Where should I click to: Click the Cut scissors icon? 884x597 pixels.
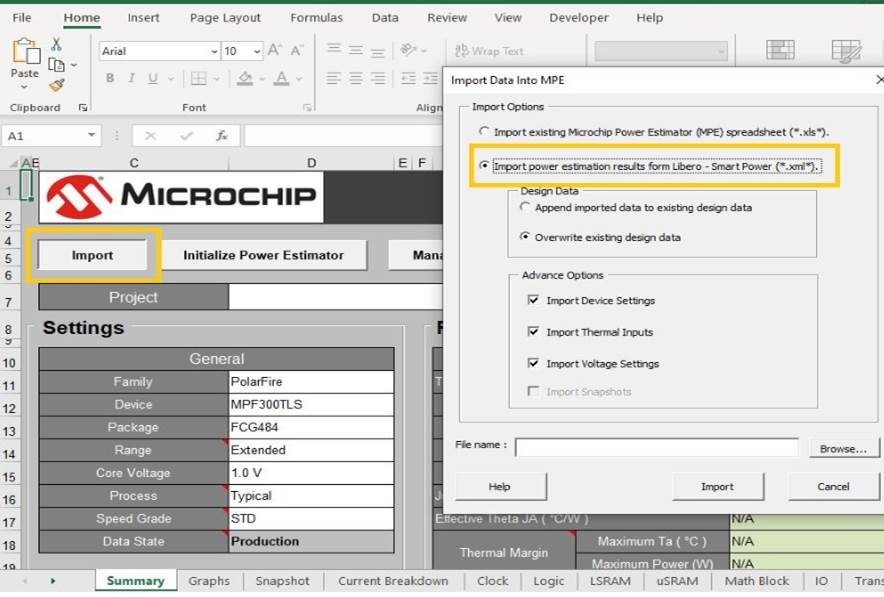tap(56, 44)
